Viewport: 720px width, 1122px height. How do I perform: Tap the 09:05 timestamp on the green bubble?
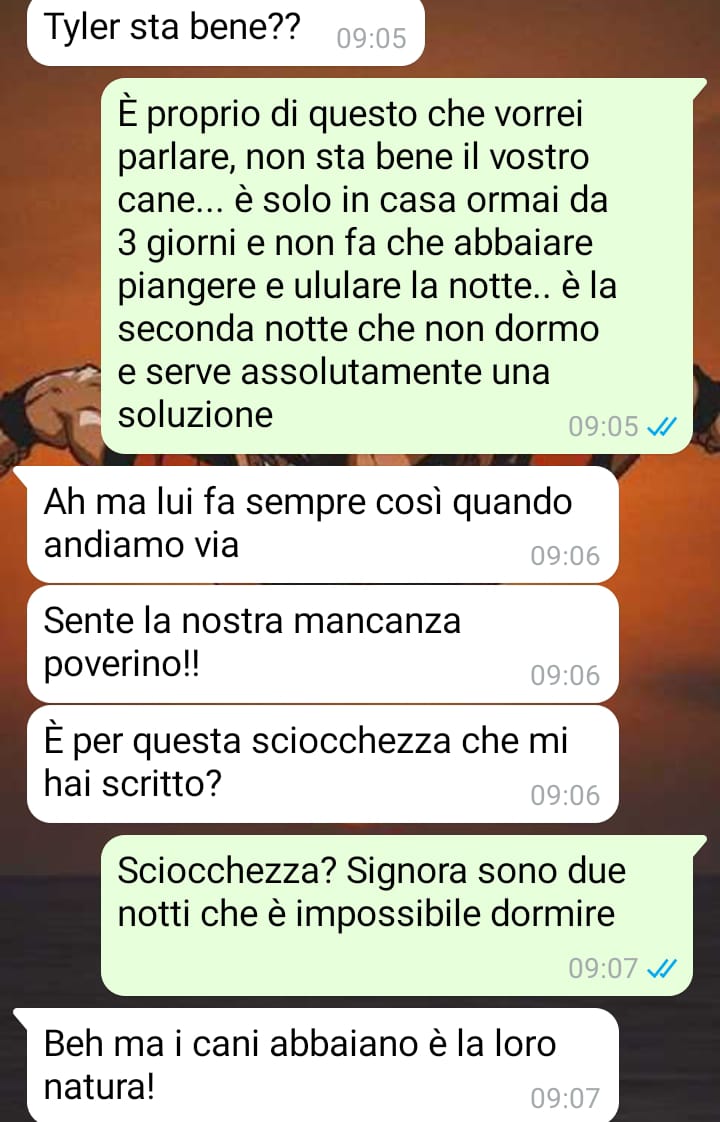(x=603, y=427)
